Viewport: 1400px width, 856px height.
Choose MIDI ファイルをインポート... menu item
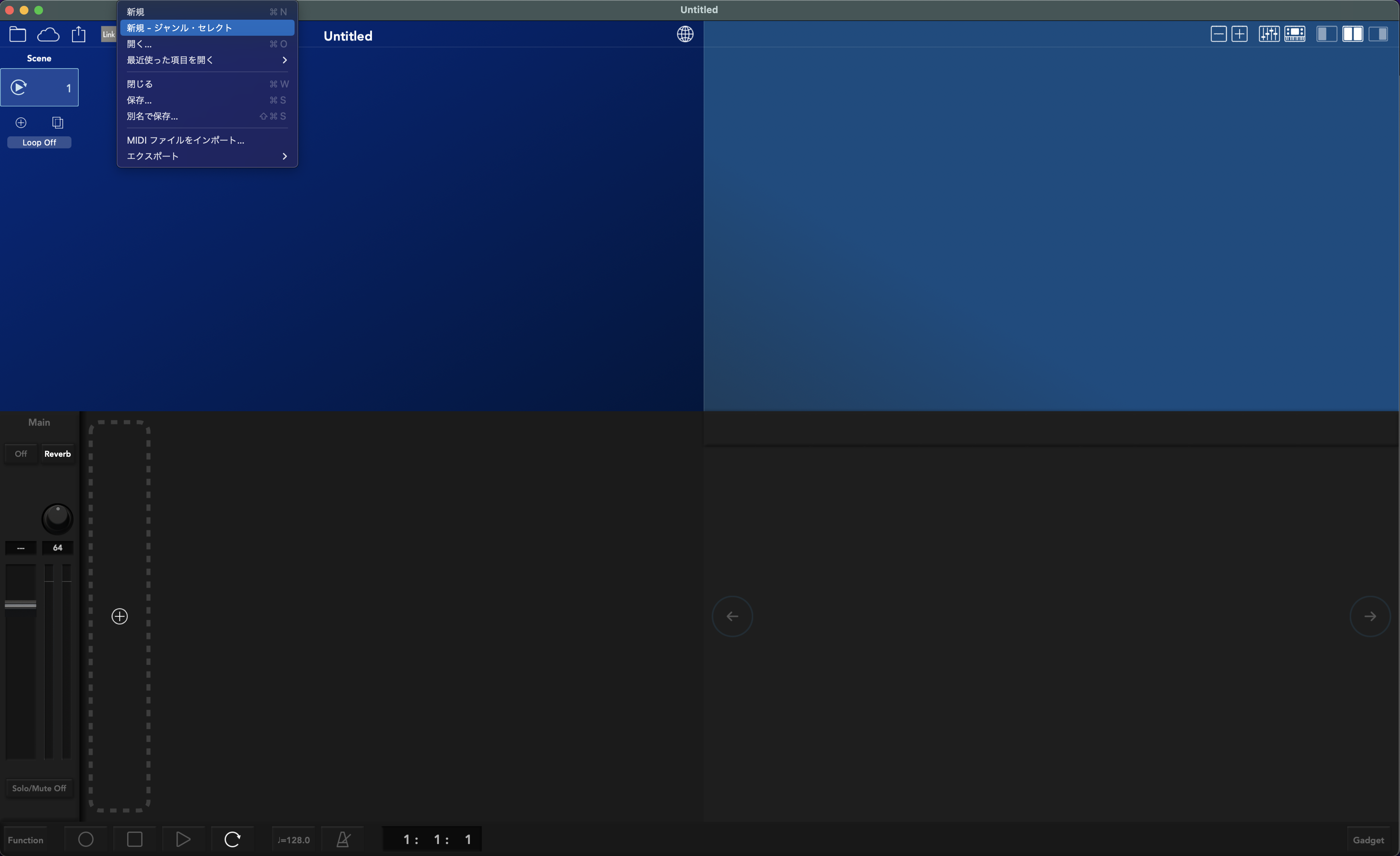click(x=207, y=140)
